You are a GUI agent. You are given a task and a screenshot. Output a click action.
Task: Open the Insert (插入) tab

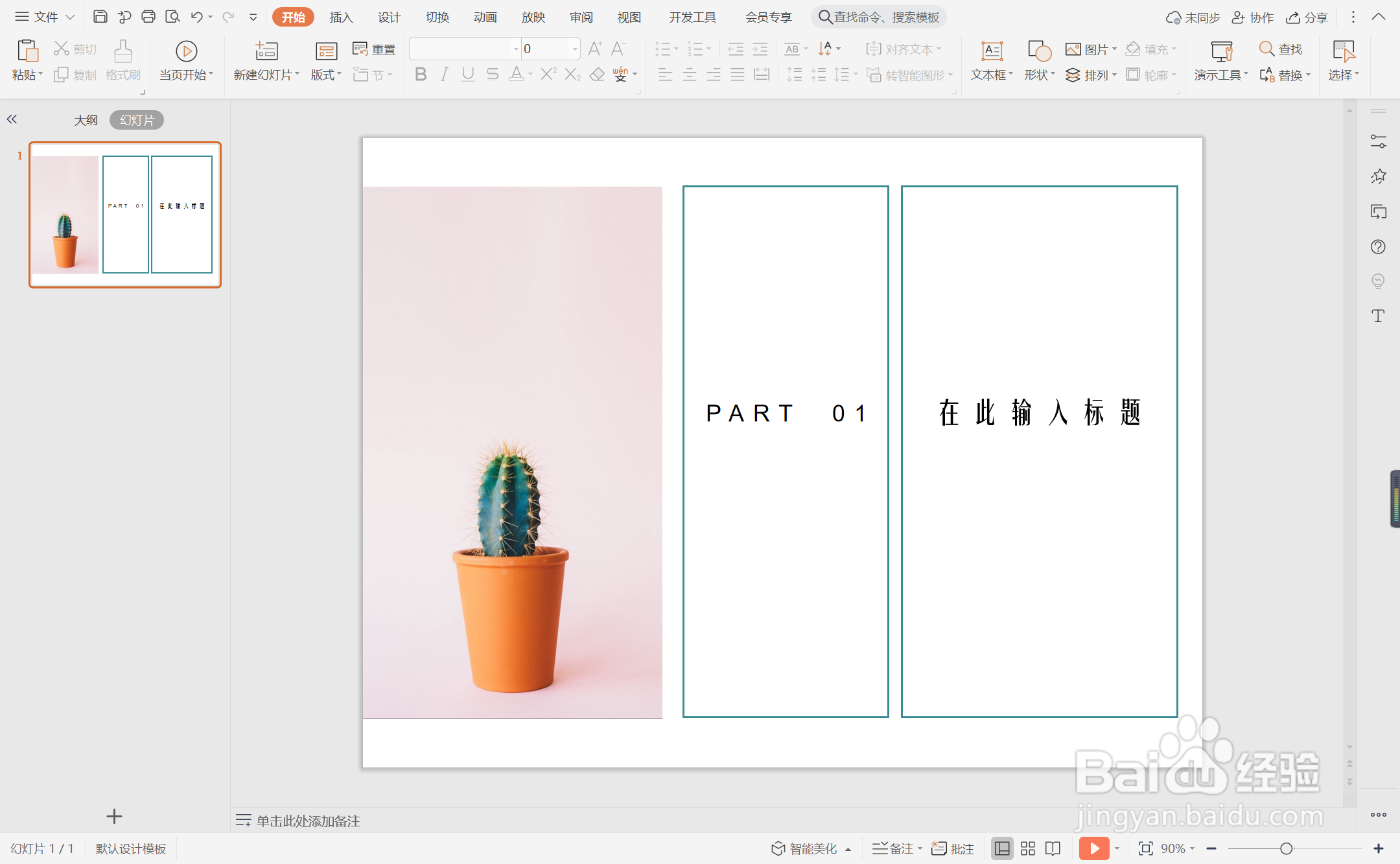coord(341,17)
